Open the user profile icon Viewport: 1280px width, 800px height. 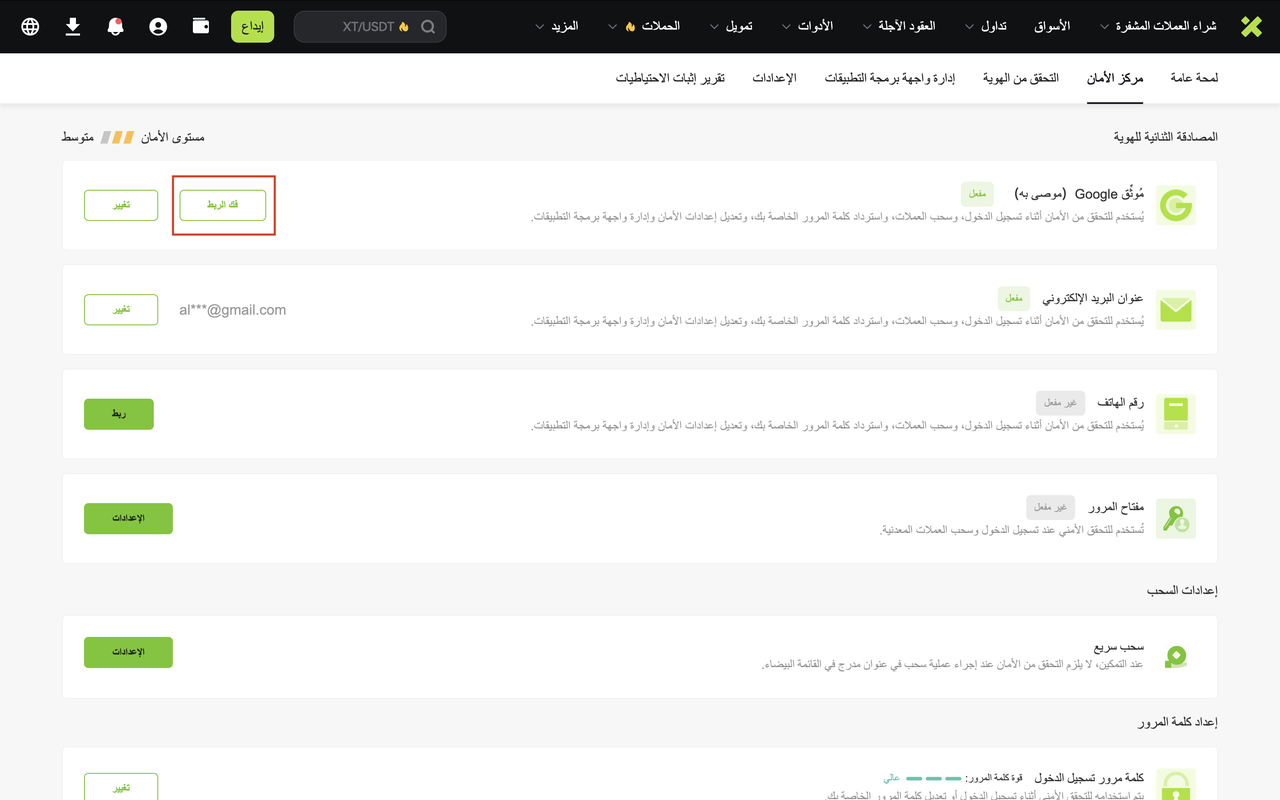[x=158, y=27]
